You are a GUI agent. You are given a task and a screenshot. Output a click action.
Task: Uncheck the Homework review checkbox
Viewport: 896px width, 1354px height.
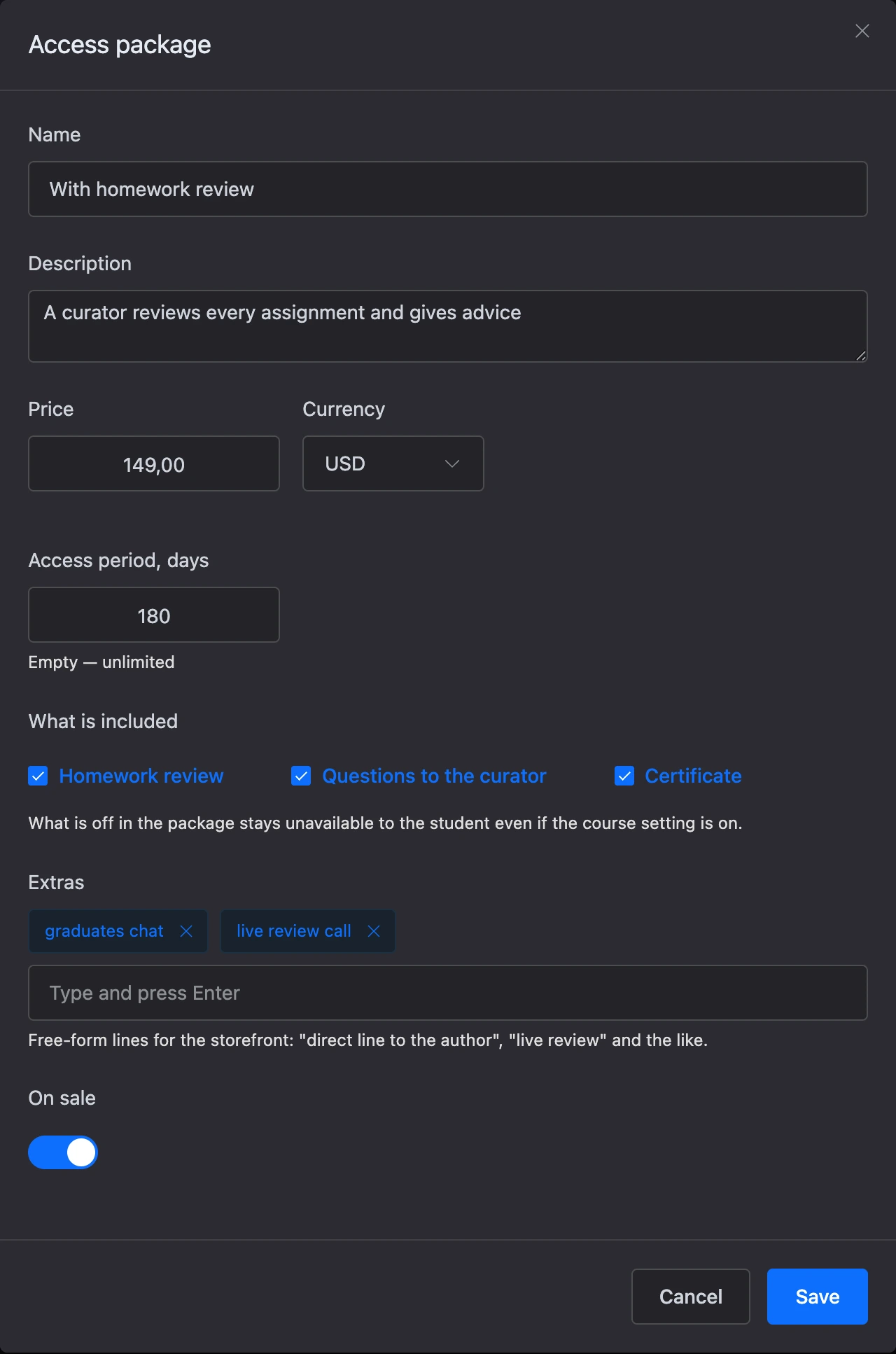38,776
